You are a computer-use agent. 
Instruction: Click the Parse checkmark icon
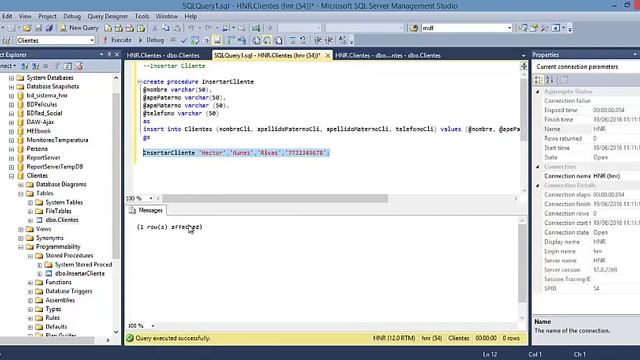(x=184, y=40)
